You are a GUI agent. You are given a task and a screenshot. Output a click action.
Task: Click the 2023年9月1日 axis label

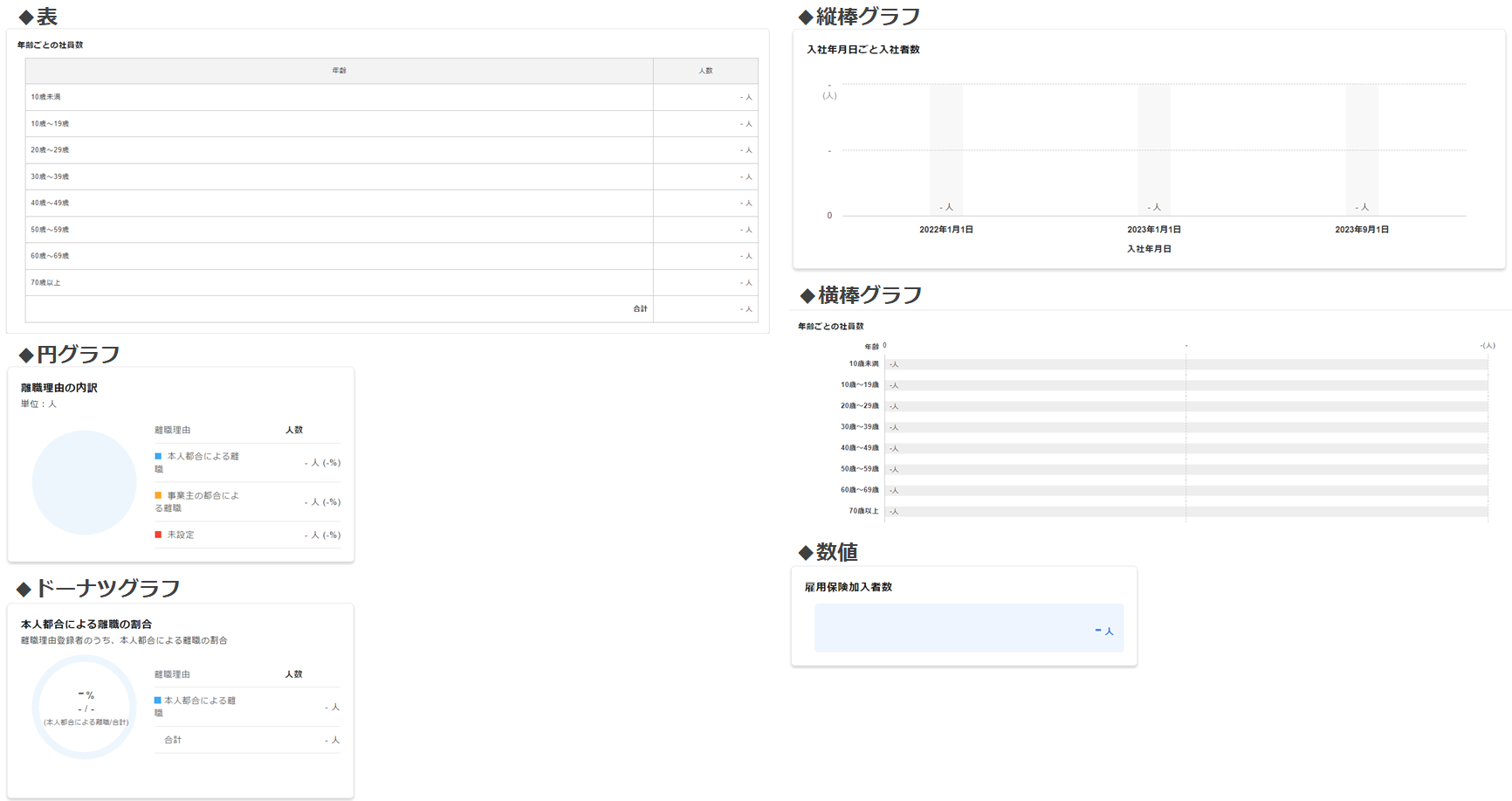1362,230
